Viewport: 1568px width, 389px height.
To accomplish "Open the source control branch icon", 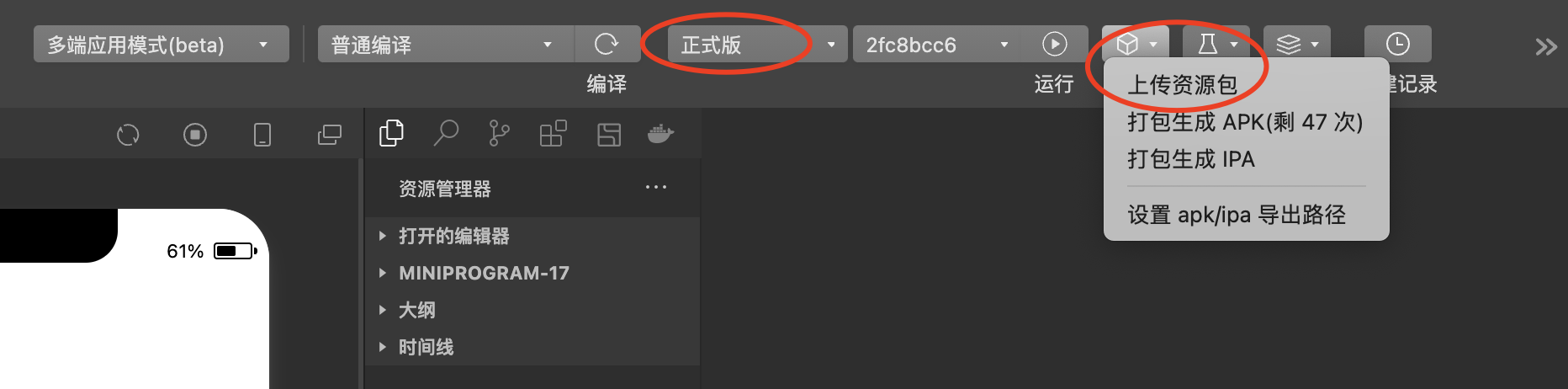I will tap(499, 133).
